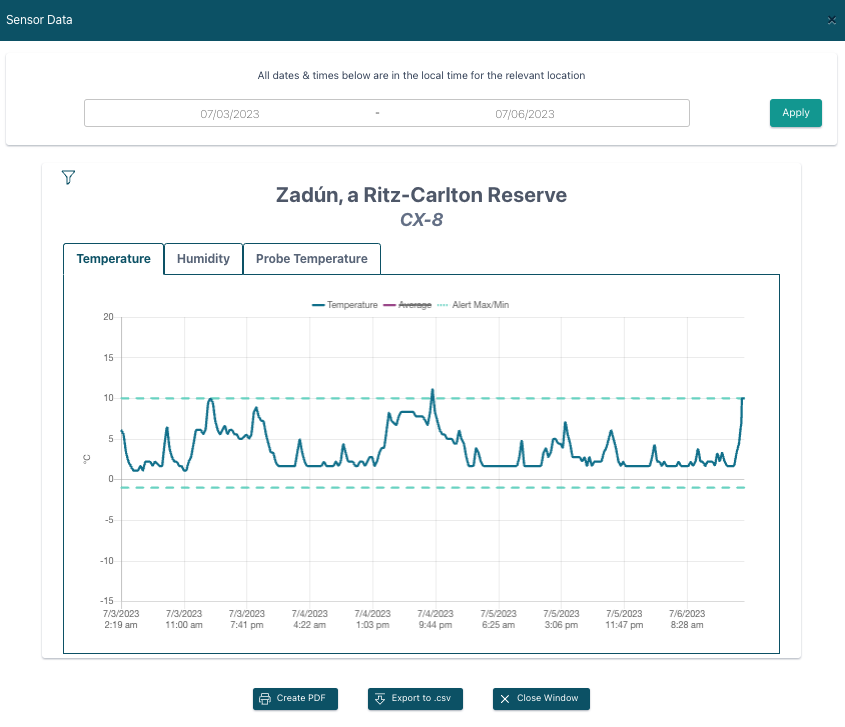
Task: Open the filter options using the funnel icon
Action: 68,177
